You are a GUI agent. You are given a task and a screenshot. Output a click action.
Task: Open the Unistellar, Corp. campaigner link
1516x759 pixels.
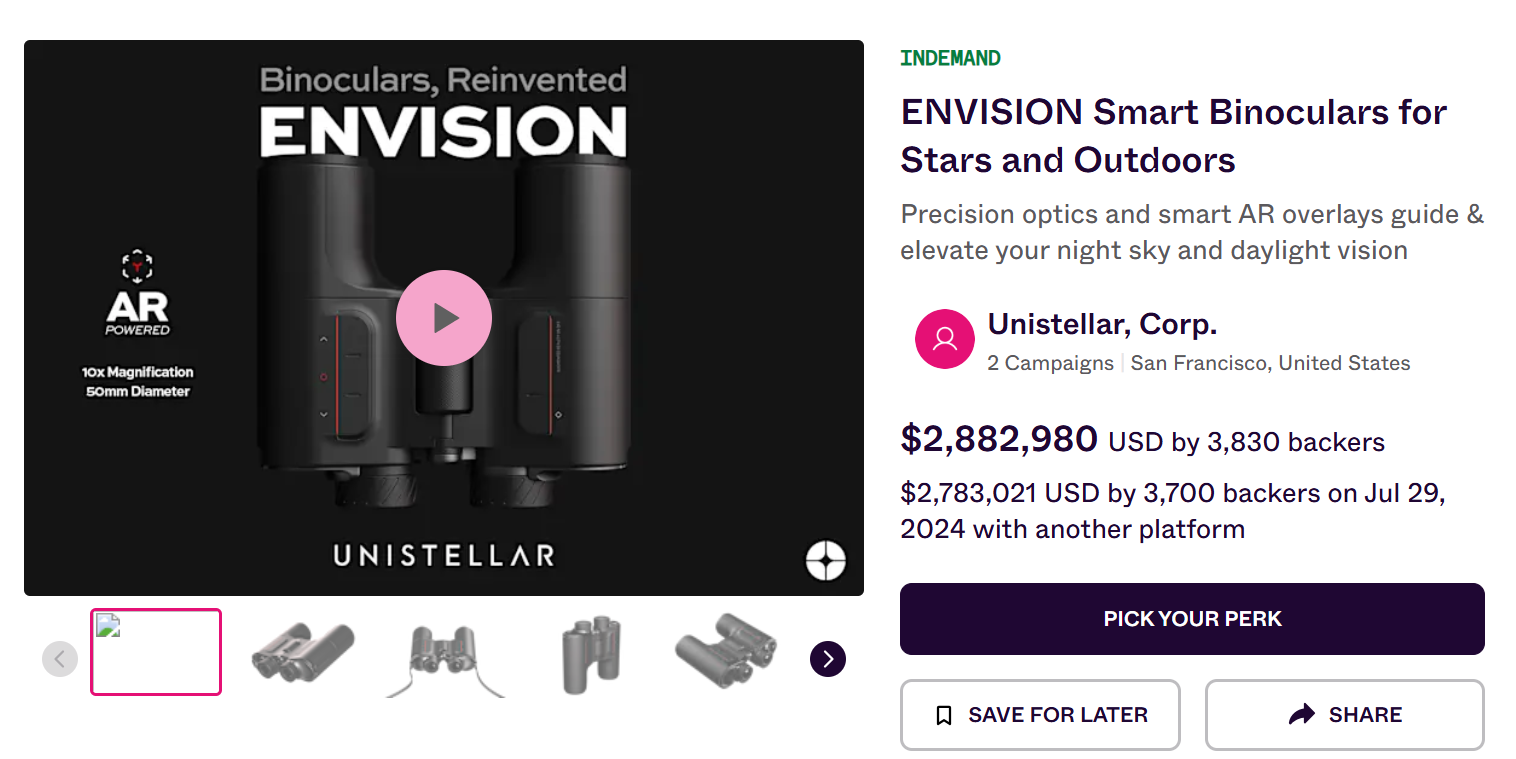pos(1102,325)
